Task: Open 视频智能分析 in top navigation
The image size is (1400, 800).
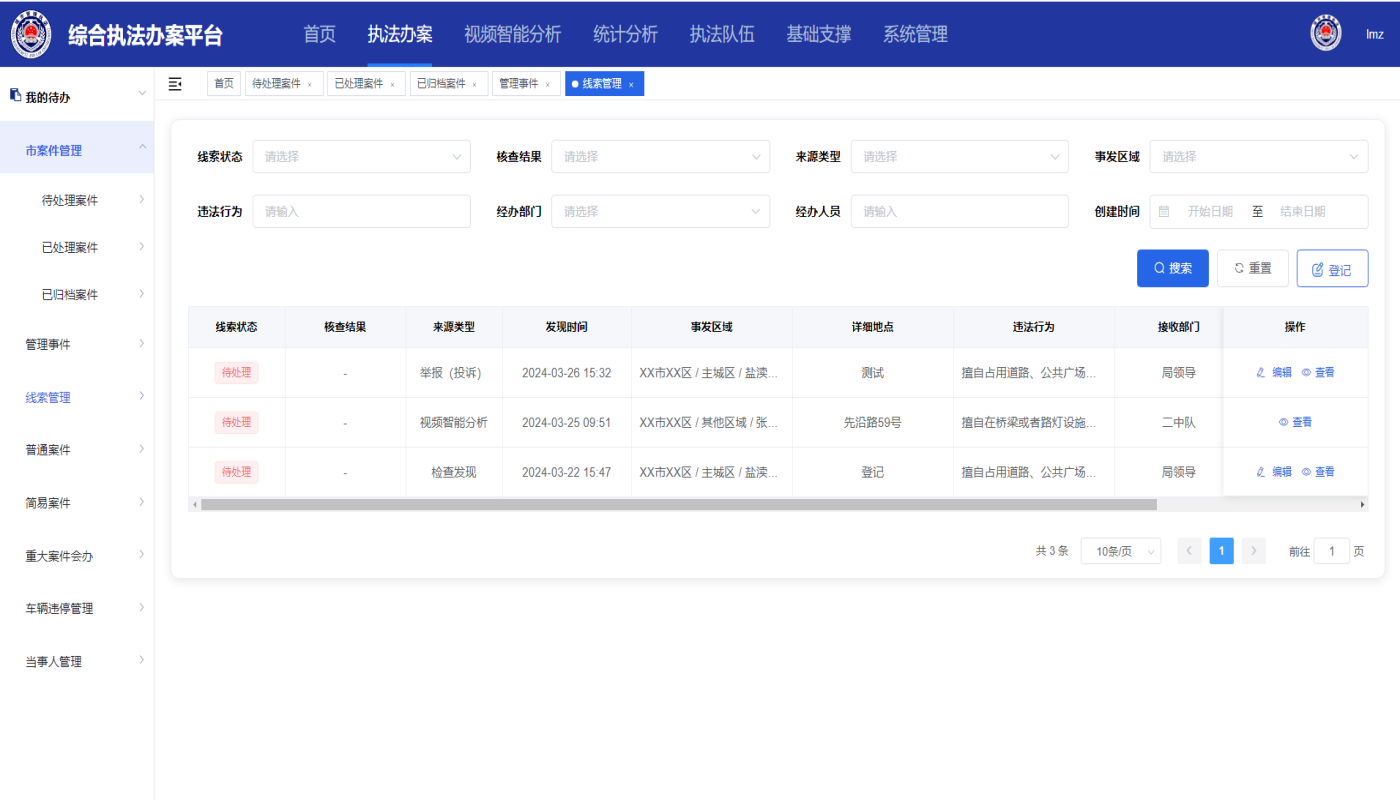Action: point(513,34)
